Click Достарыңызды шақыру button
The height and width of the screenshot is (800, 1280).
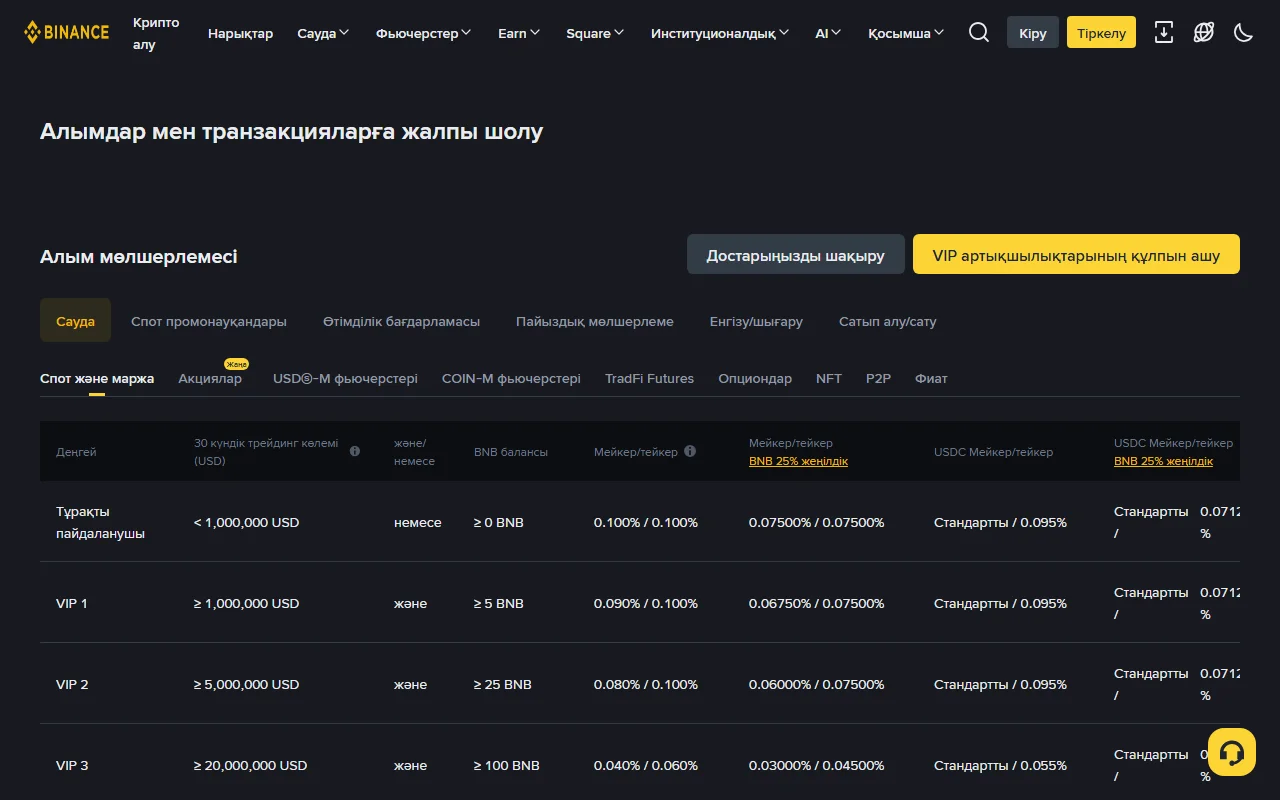coord(796,254)
